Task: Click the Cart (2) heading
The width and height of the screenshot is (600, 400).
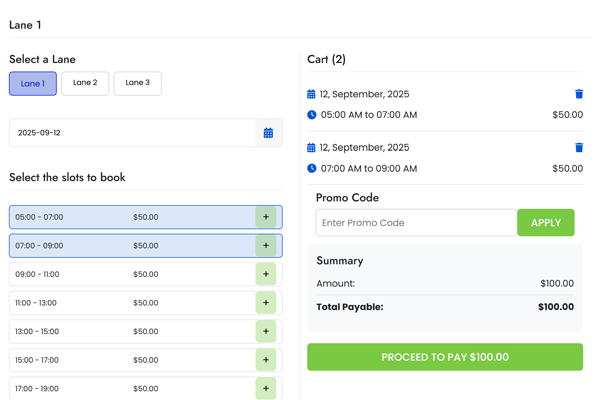Action: coord(326,59)
